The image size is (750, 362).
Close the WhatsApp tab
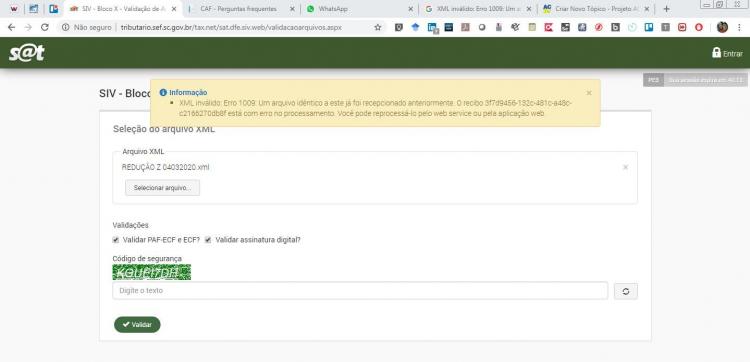coord(410,9)
